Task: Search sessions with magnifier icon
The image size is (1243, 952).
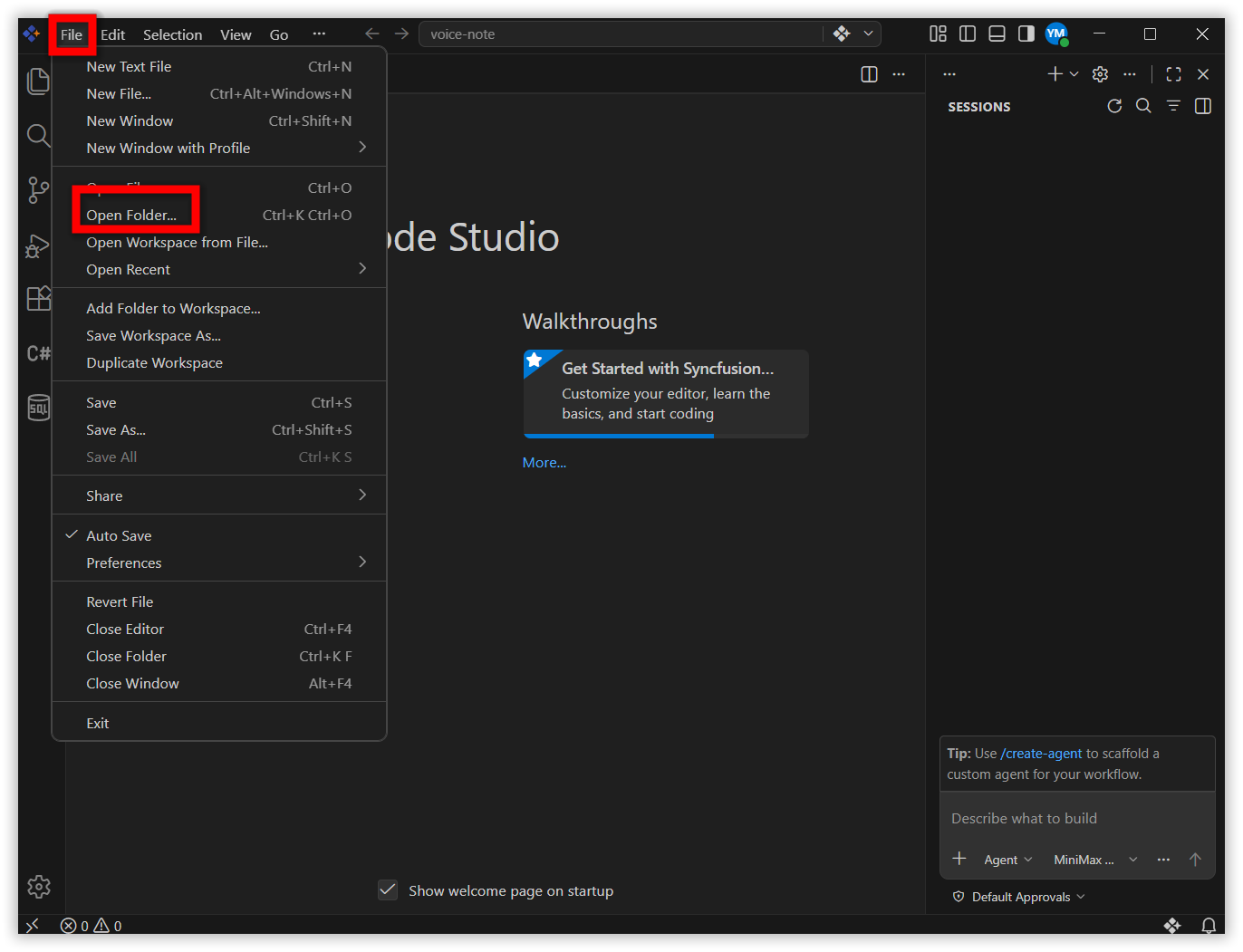Action: point(1143,106)
